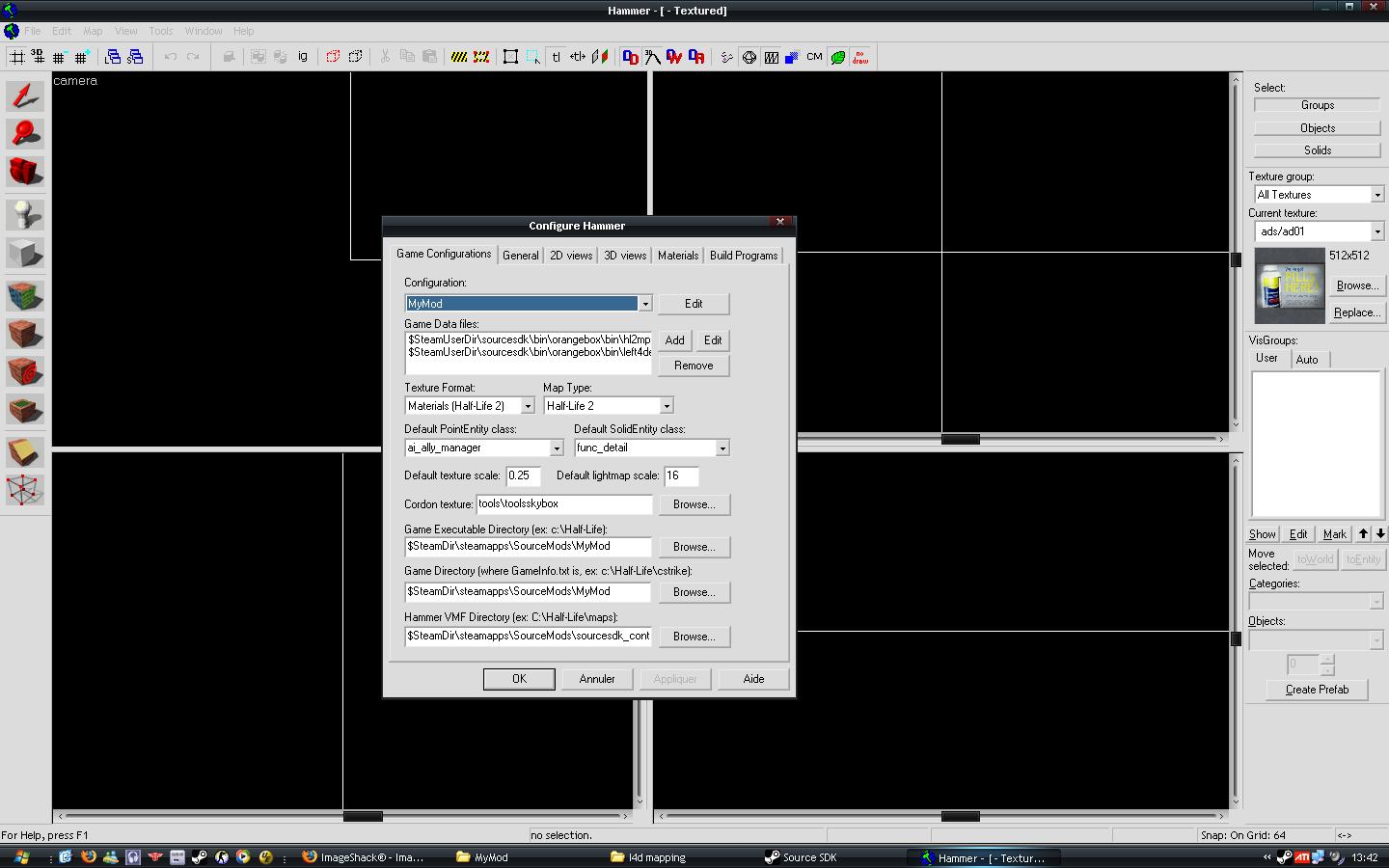The width and height of the screenshot is (1389, 868).
Task: Click the VisGroups move up arrow
Action: coord(1363,533)
